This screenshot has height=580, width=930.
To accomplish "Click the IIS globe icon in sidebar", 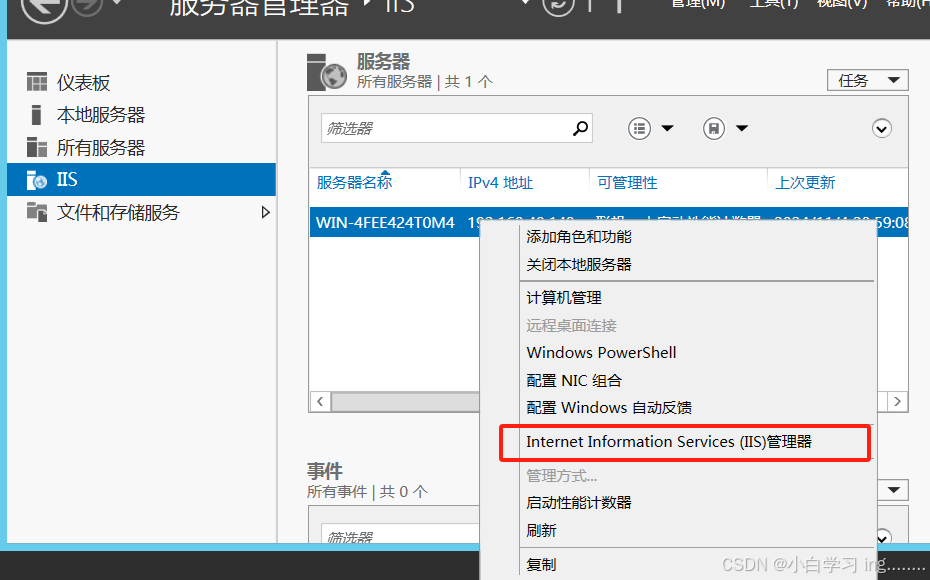I will (x=37, y=180).
